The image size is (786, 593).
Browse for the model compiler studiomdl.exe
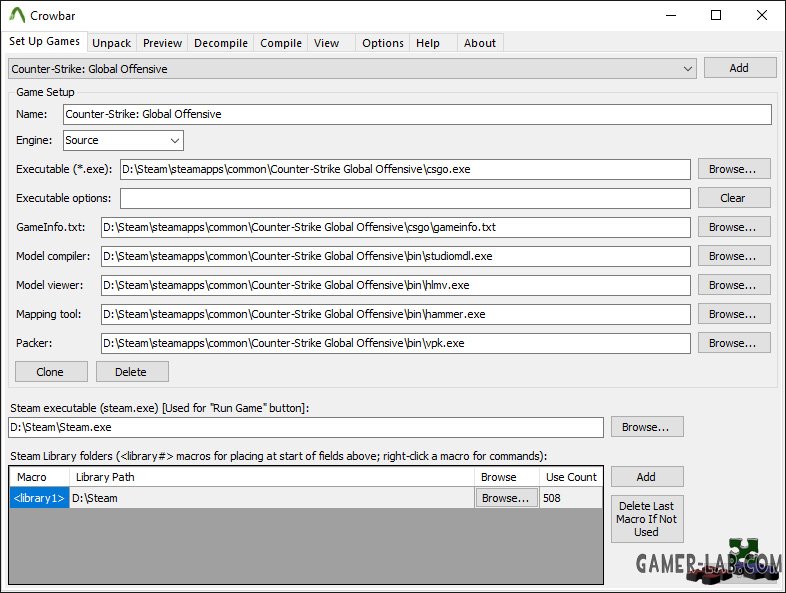coord(734,256)
